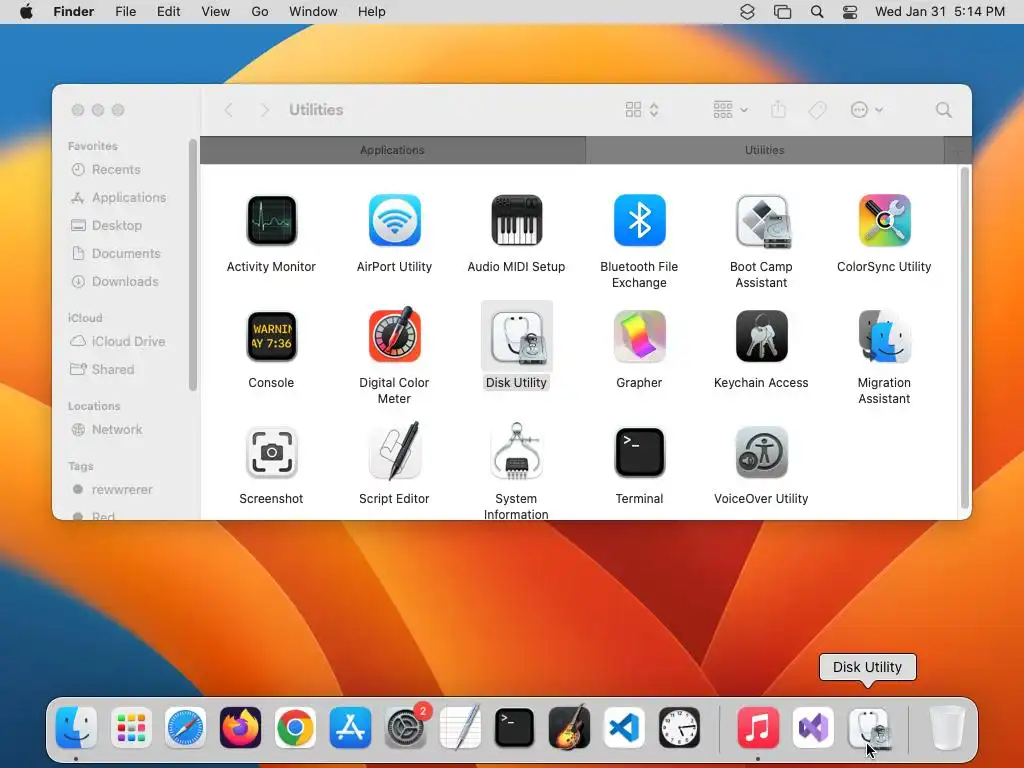Select the Console app icon
The width and height of the screenshot is (1024, 768).
tap(271, 336)
